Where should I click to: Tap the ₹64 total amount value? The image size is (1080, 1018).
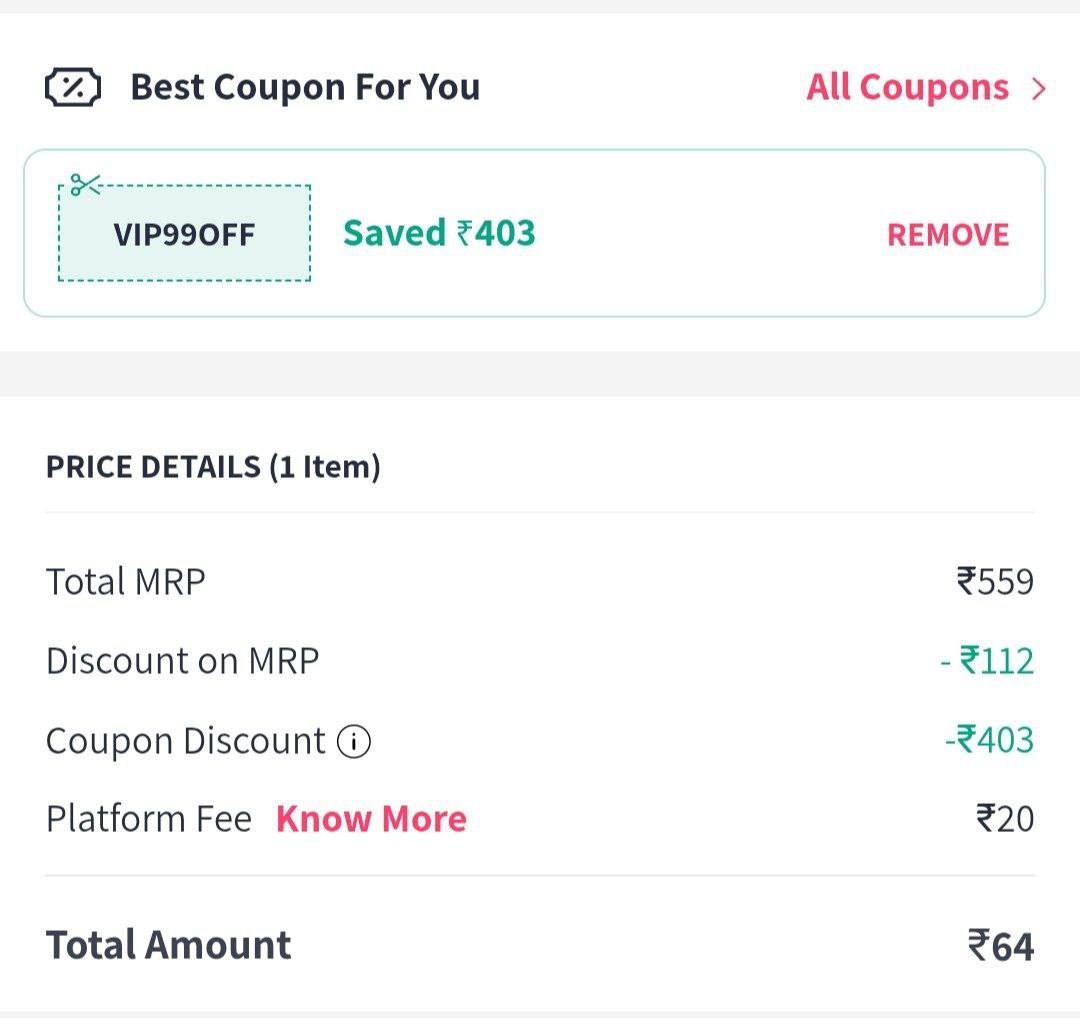click(1001, 946)
